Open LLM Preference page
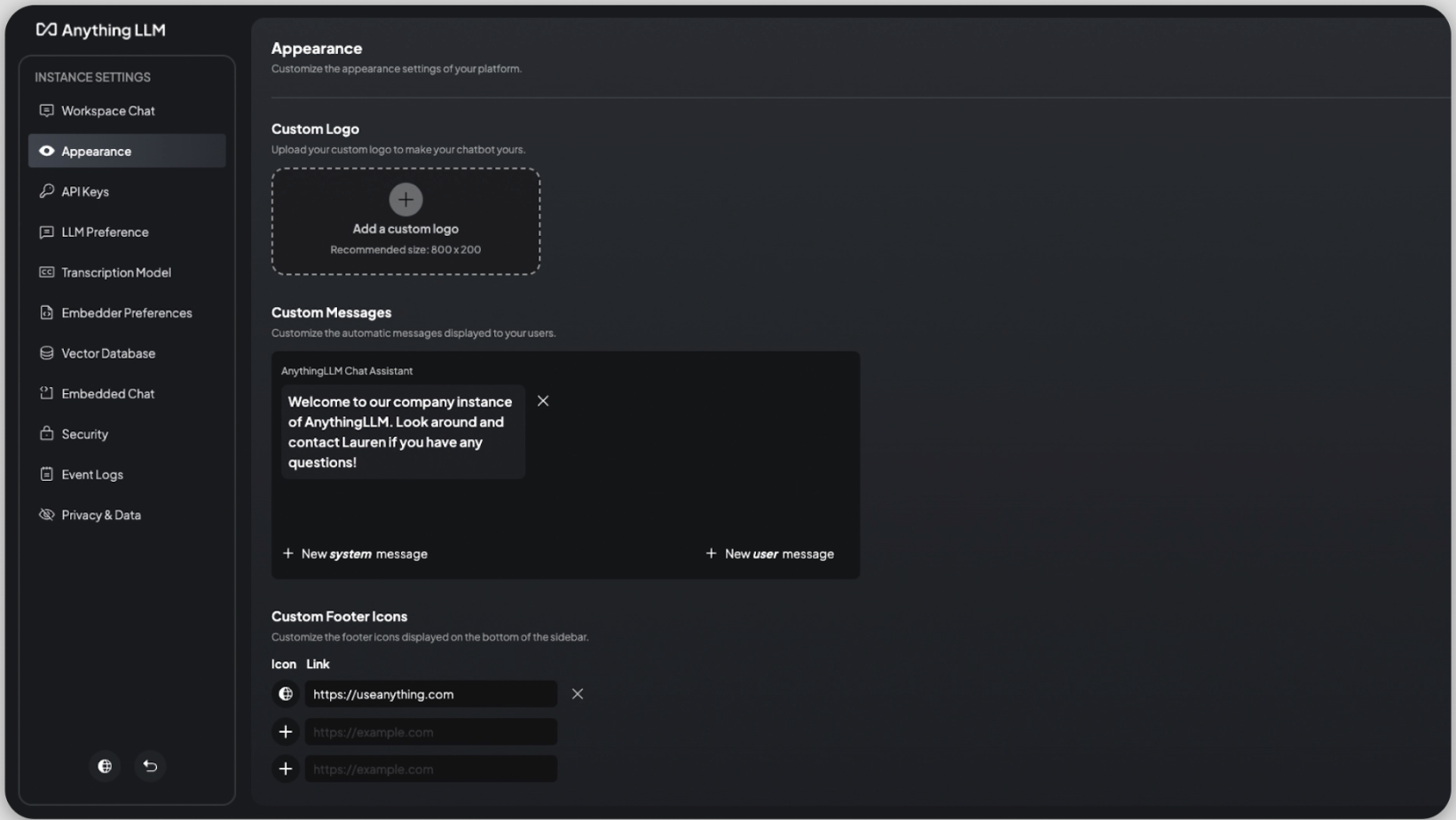Image resolution: width=1456 pixels, height=820 pixels. point(127,232)
